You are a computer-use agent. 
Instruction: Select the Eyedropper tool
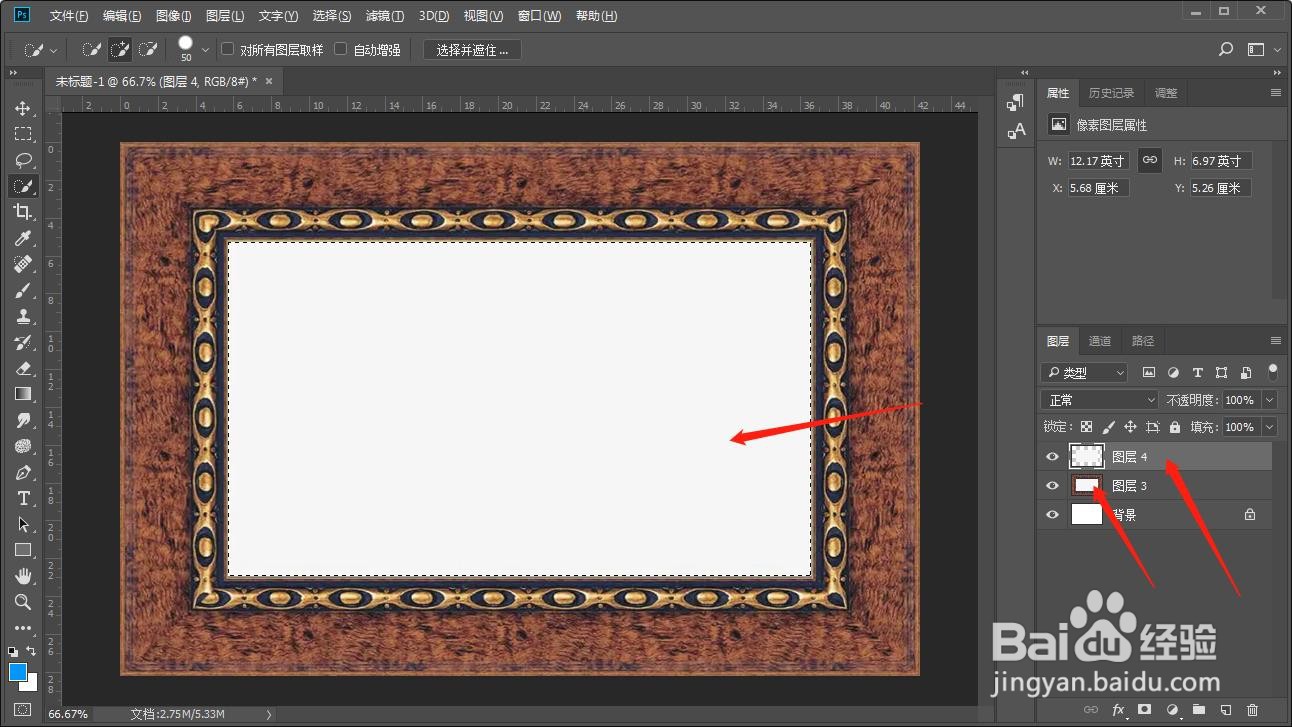point(23,238)
